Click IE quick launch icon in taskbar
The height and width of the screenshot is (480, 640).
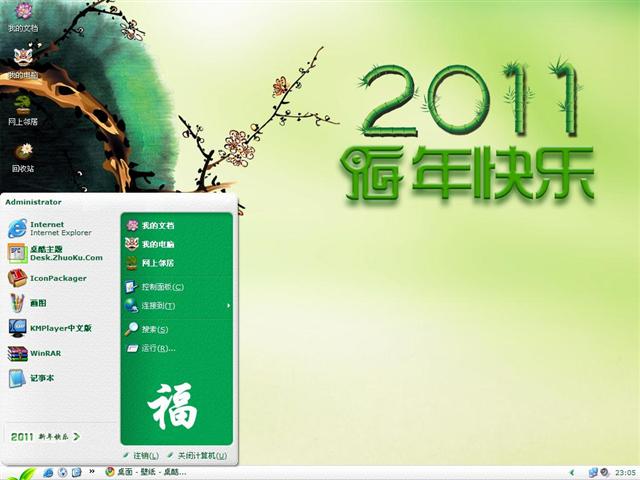(x=48, y=473)
